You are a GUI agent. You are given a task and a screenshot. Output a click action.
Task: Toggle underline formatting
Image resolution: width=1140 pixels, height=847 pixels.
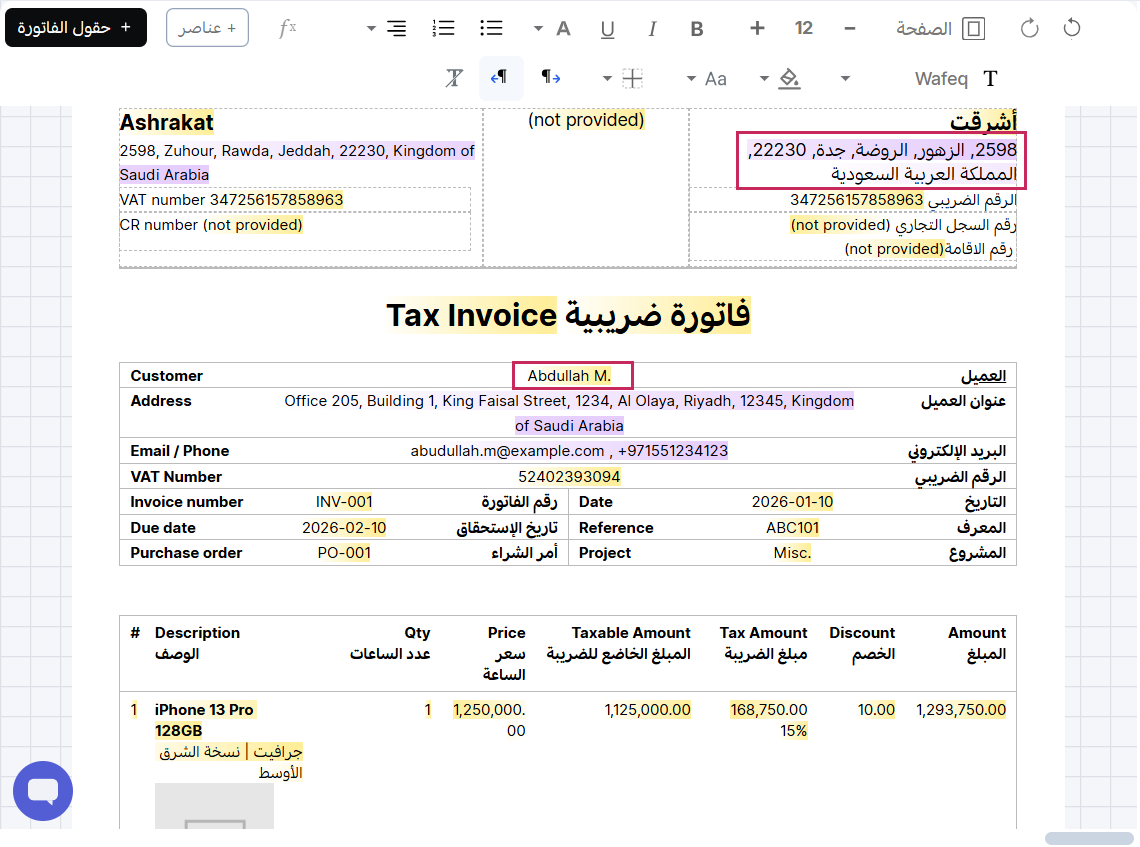point(607,28)
